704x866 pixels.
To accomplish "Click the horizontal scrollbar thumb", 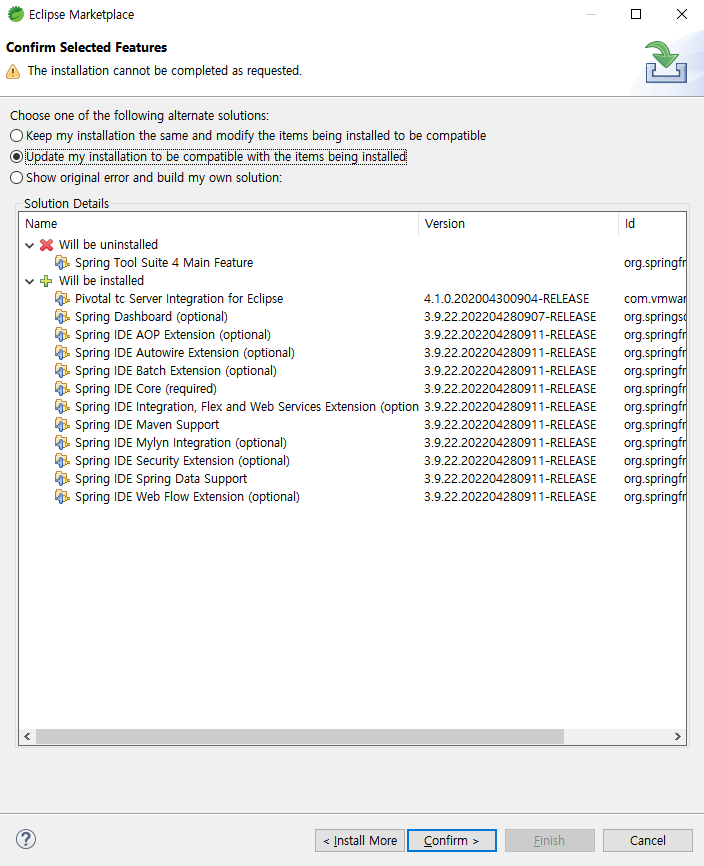I will click(300, 736).
